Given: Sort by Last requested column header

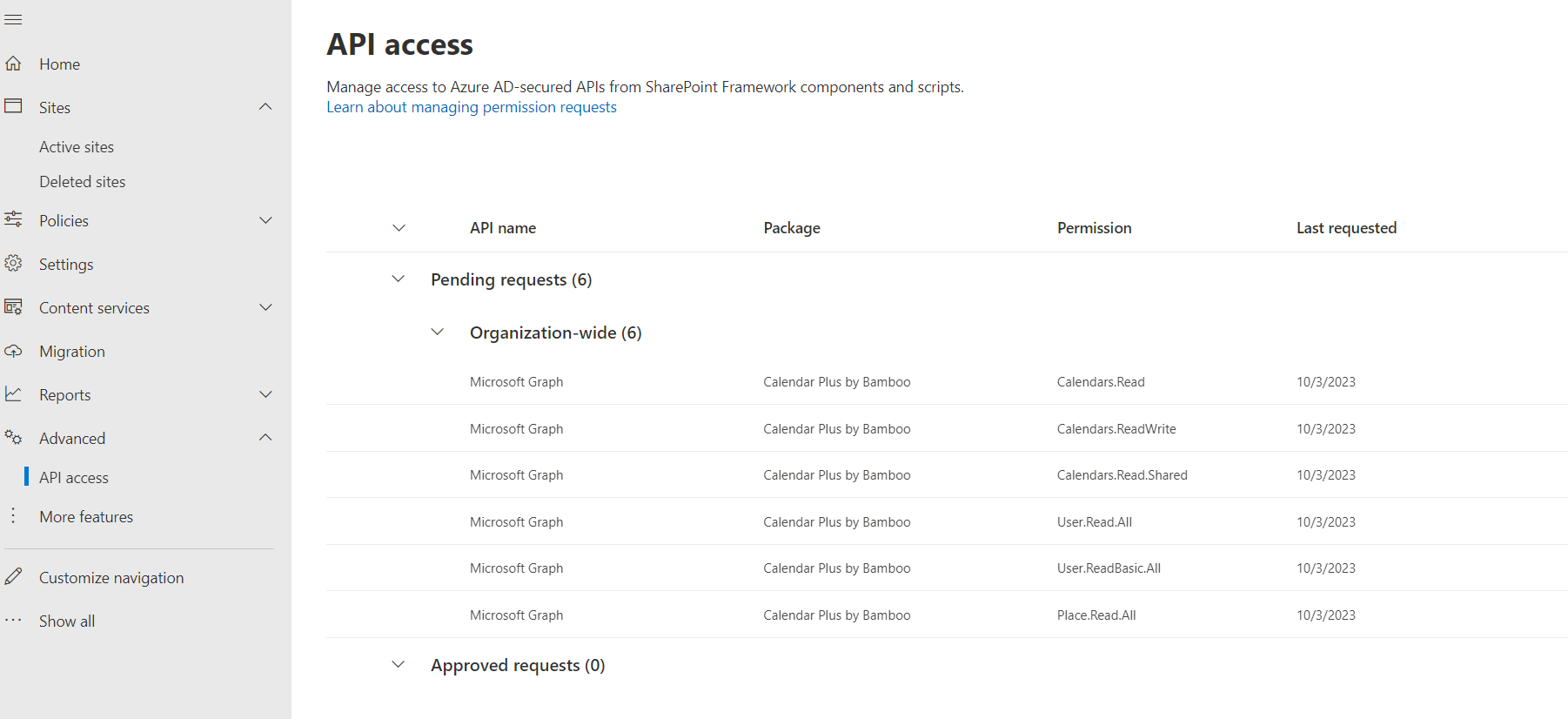Looking at the screenshot, I should (1346, 228).
